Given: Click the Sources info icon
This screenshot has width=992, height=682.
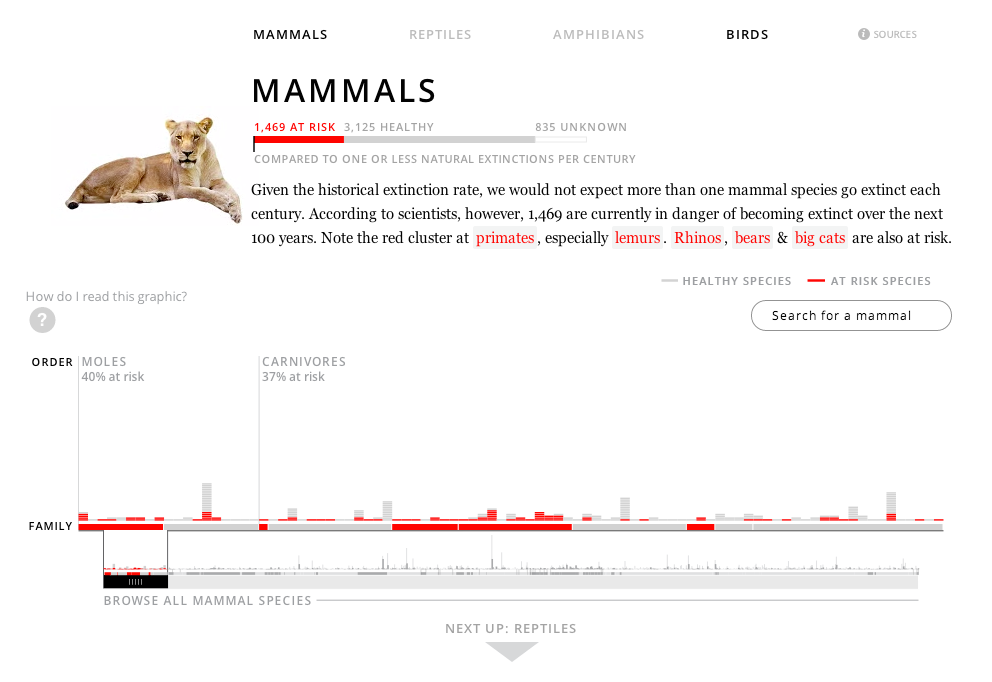Looking at the screenshot, I should [863, 34].
